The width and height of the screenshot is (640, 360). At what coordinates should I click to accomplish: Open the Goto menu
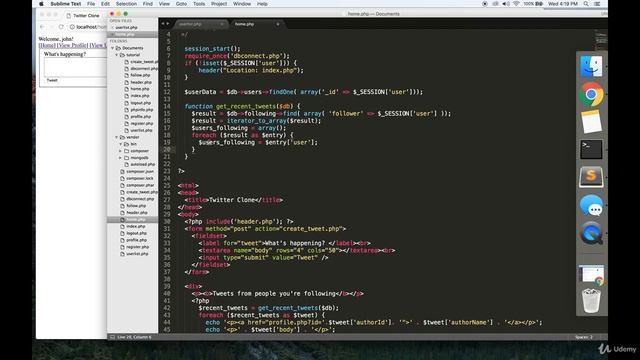(181, 4)
